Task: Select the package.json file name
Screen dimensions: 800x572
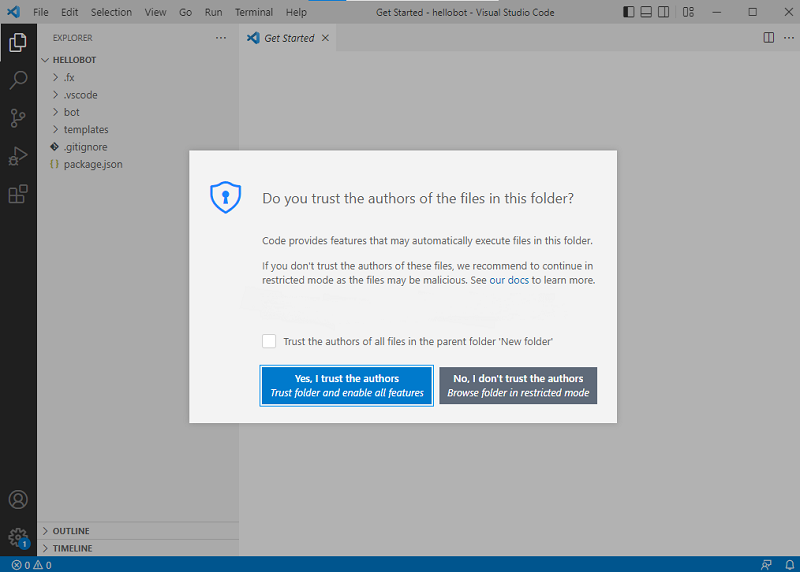Action: tap(93, 164)
